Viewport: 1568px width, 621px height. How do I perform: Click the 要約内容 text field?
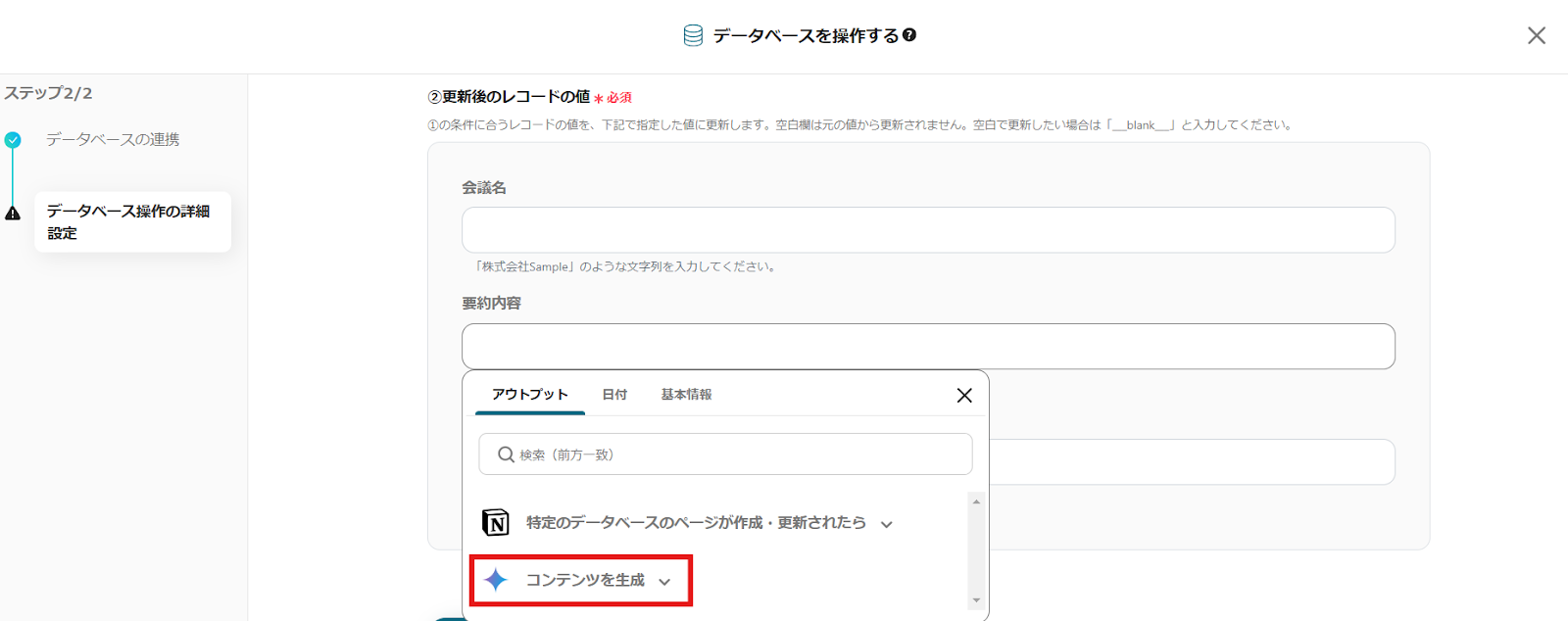coord(928,347)
